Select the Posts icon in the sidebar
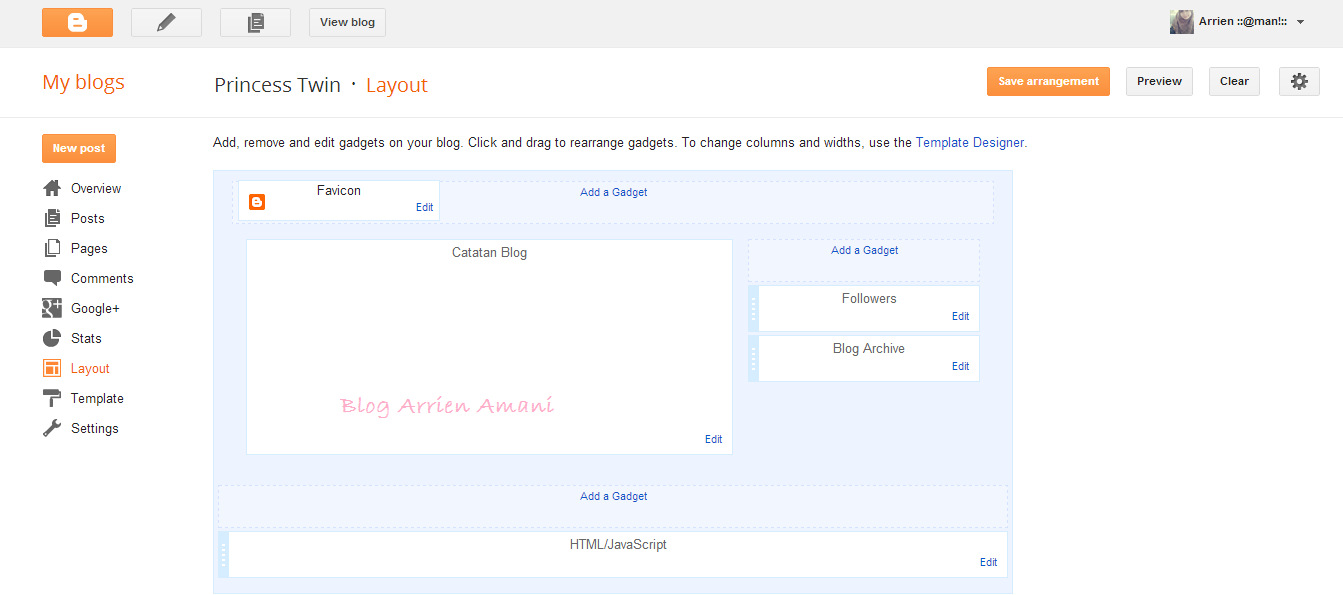 [51, 218]
